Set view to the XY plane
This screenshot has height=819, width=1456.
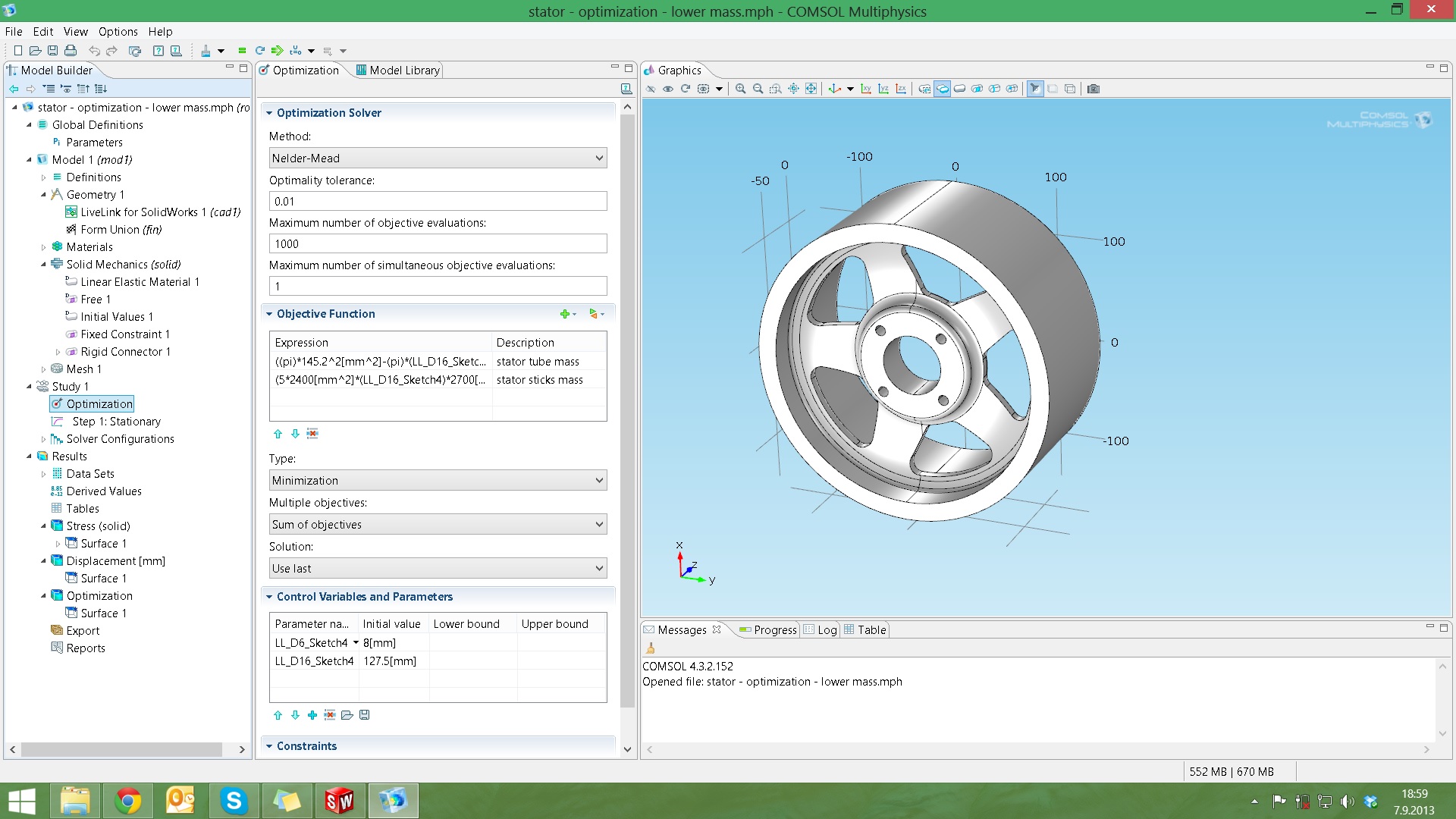coord(866,89)
